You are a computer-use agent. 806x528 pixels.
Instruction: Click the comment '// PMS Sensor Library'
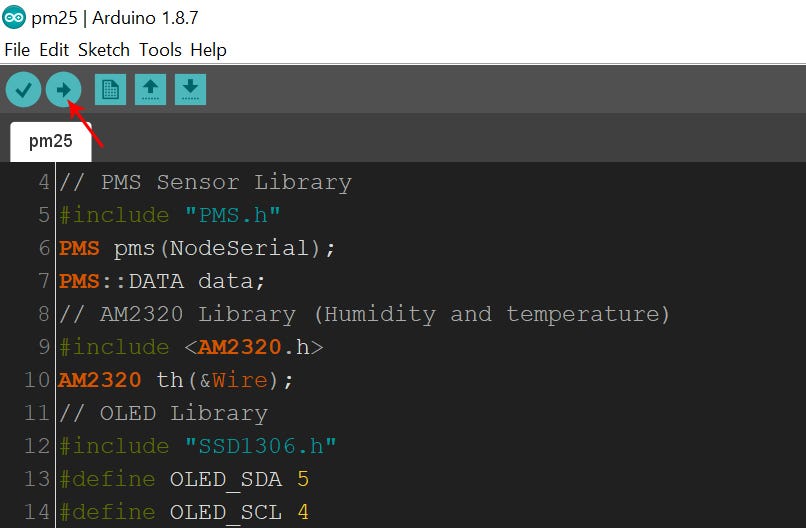[206, 183]
